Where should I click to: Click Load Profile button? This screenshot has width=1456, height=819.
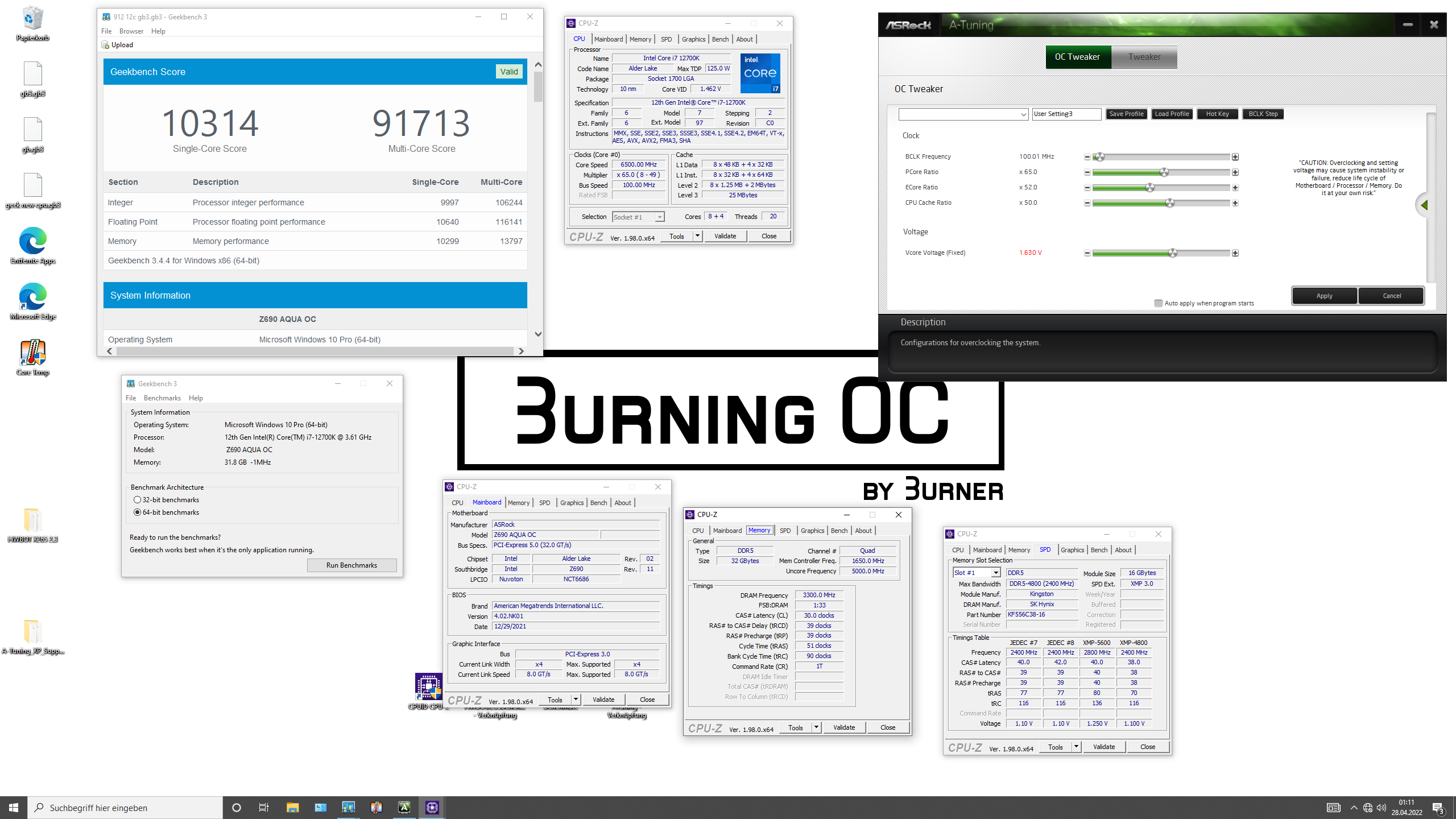[x=1172, y=114]
